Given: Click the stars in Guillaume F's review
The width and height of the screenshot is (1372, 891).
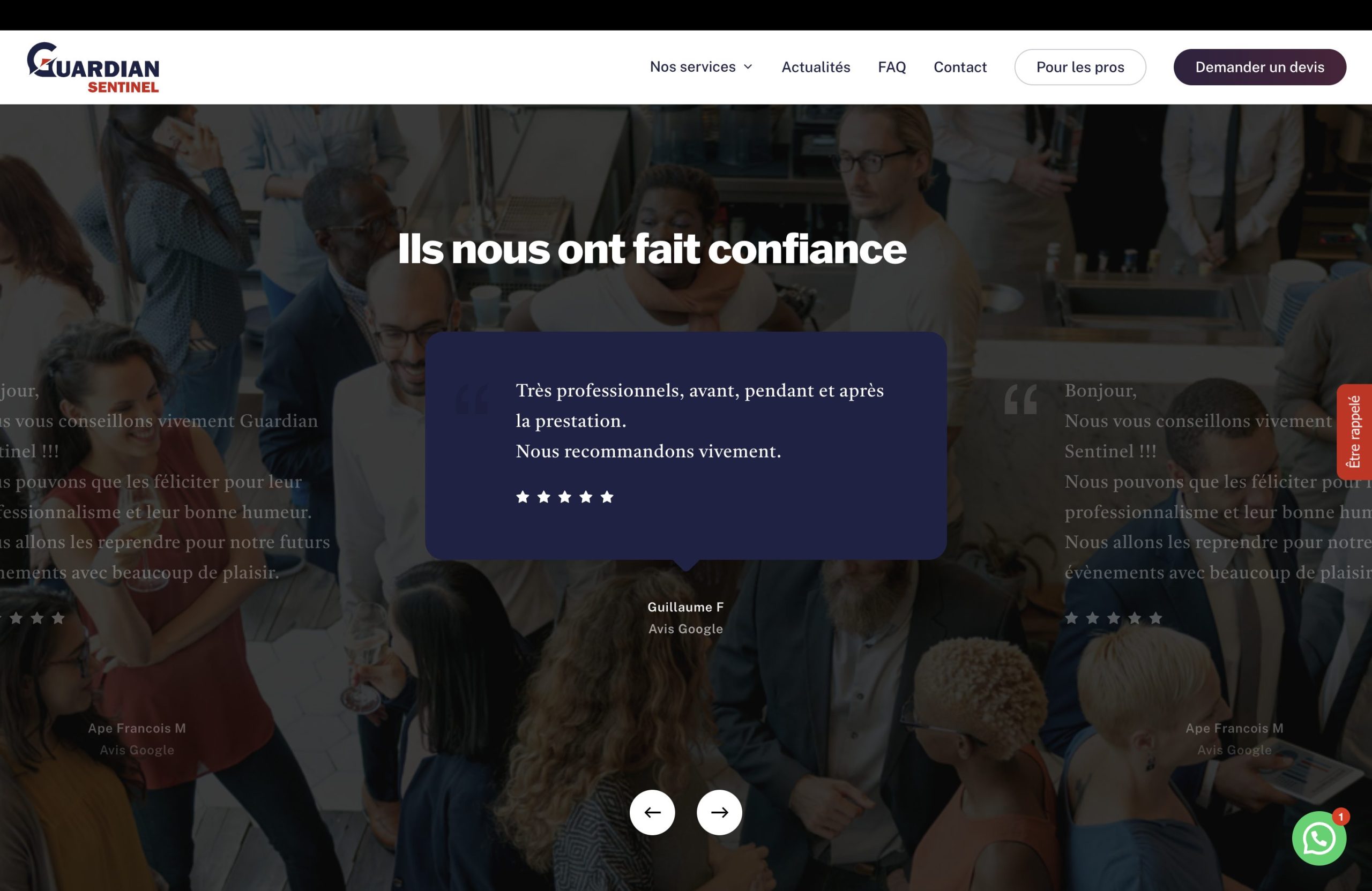Looking at the screenshot, I should [564, 497].
